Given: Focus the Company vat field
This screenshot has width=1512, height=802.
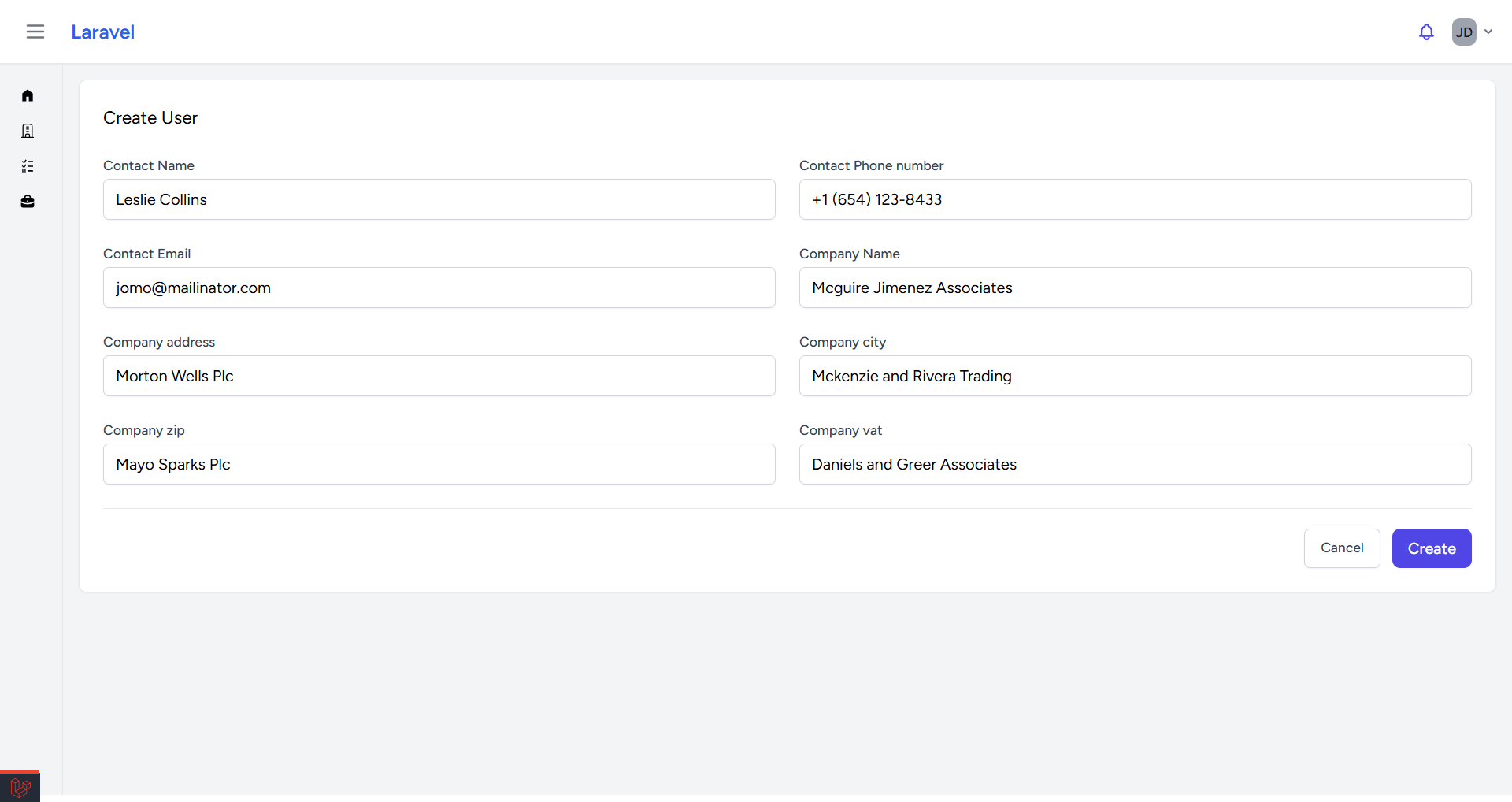Looking at the screenshot, I should pos(1136,464).
